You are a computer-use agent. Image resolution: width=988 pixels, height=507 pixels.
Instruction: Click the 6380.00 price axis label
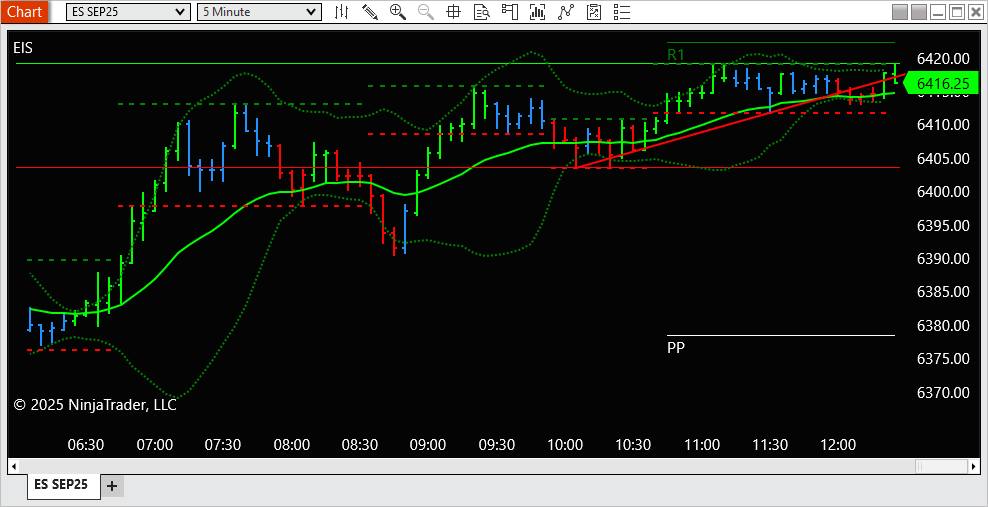(x=943, y=326)
